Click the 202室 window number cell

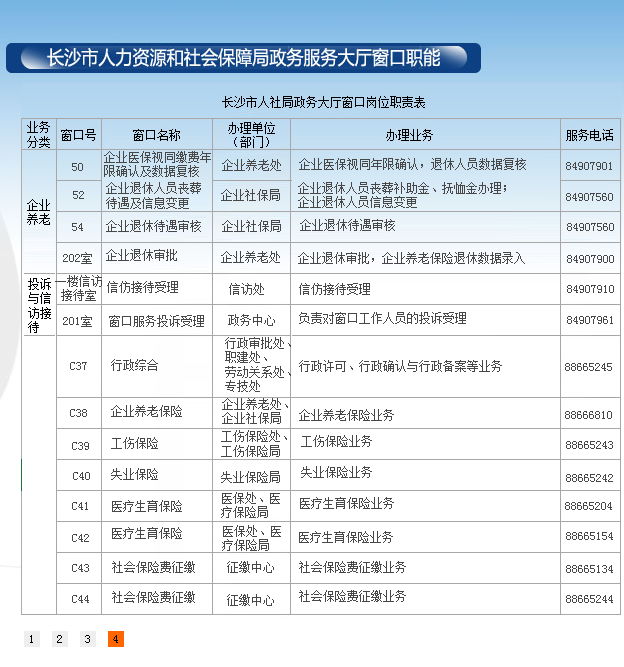pos(77,259)
